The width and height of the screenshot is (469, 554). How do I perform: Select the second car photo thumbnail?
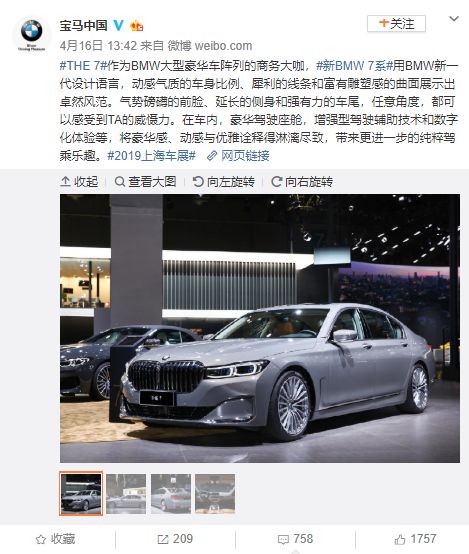[x=126, y=494]
